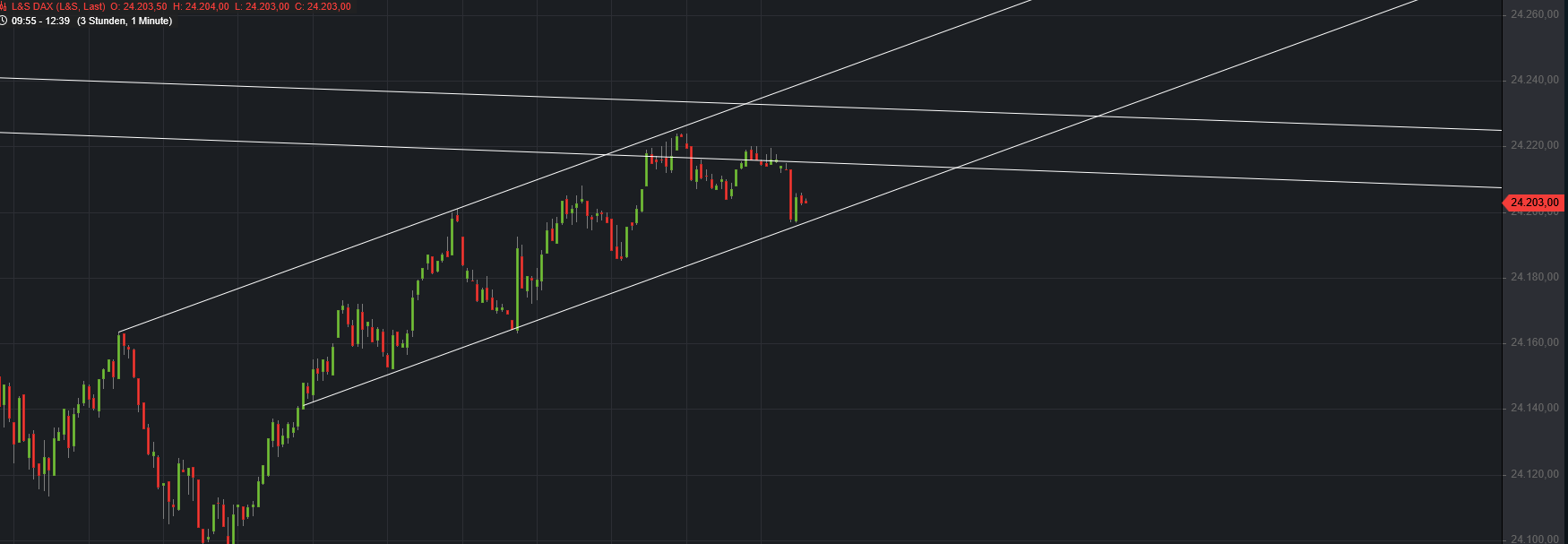Click the 24.100,00 label at axis bottom
The image size is (1568, 544).
point(1534,539)
